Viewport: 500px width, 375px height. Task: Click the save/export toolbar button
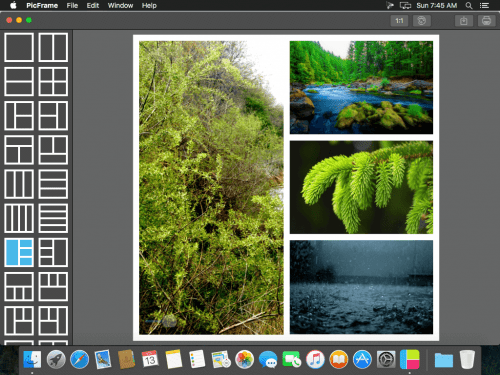[x=464, y=21]
